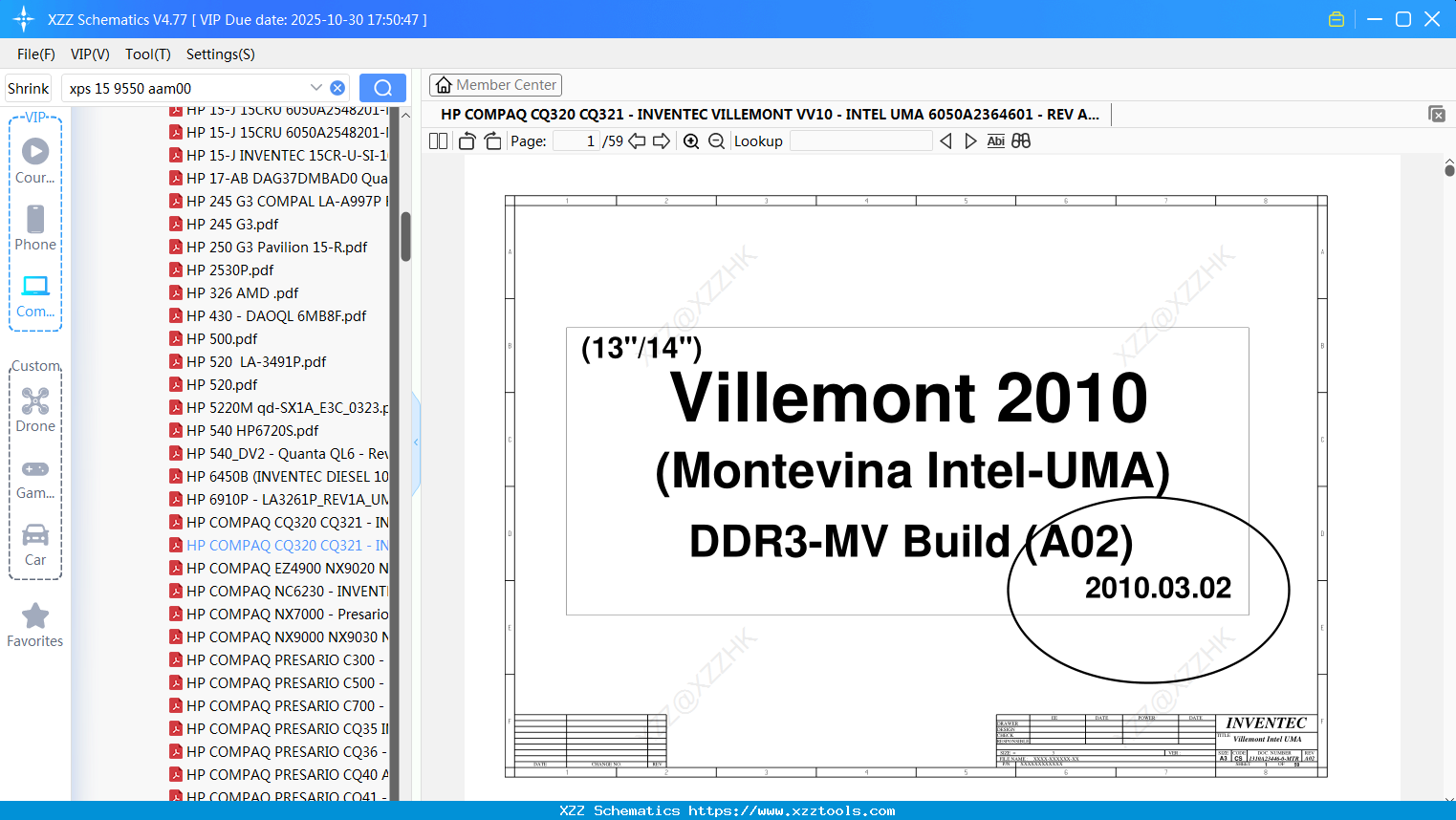
Task: Find previous lookup result triangle
Action: click(945, 141)
